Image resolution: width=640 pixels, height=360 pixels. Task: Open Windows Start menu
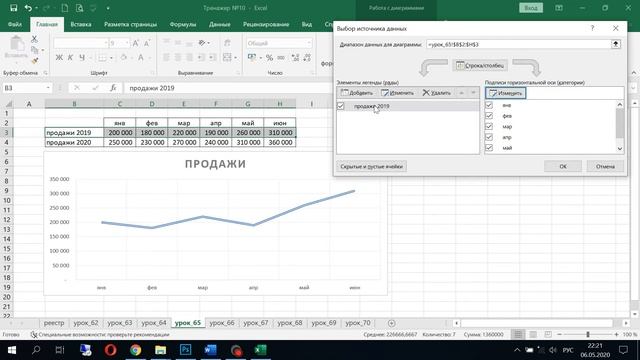(12, 350)
